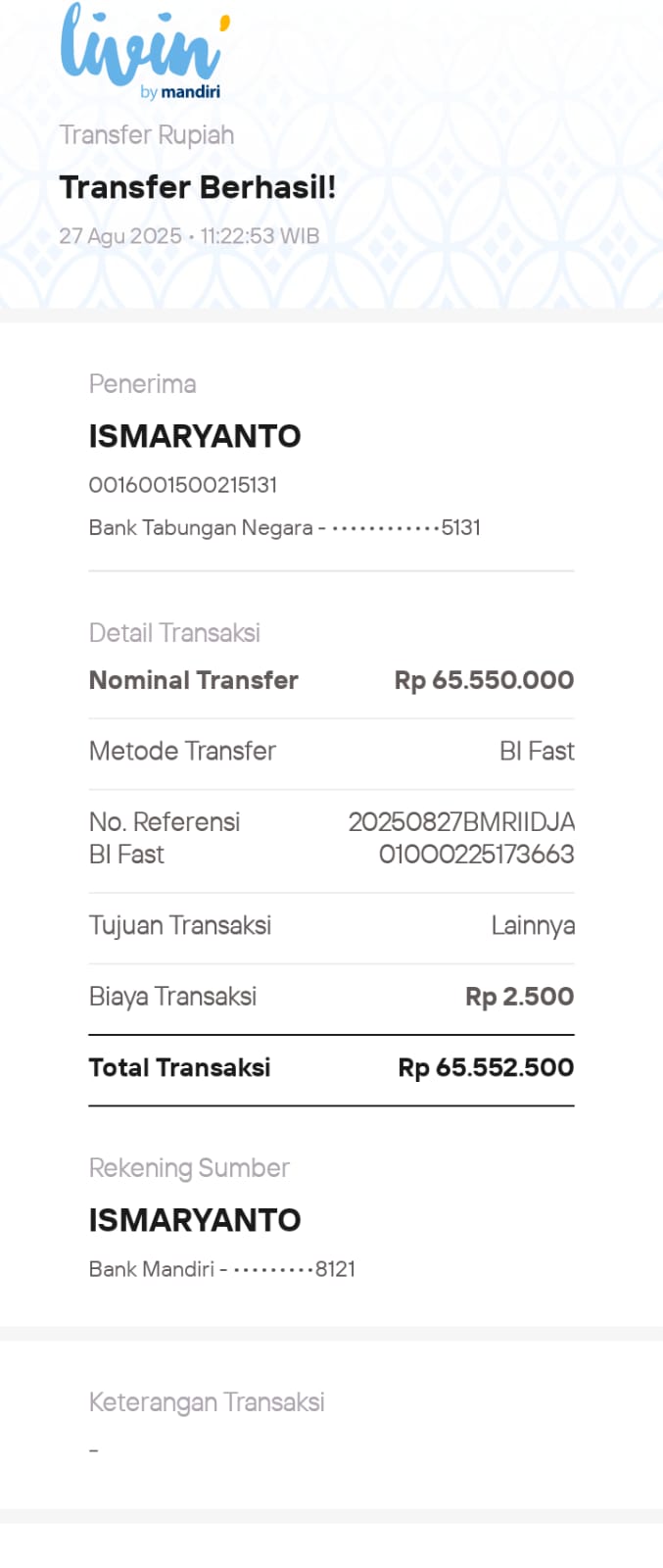The image size is (663, 1568).
Task: Tap the "Tujuan Transaksi" label
Action: (180, 926)
